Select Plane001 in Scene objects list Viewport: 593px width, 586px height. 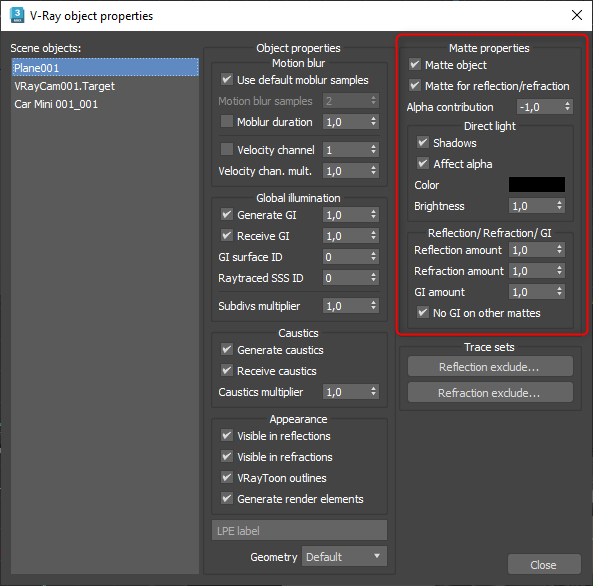[x=105, y=67]
